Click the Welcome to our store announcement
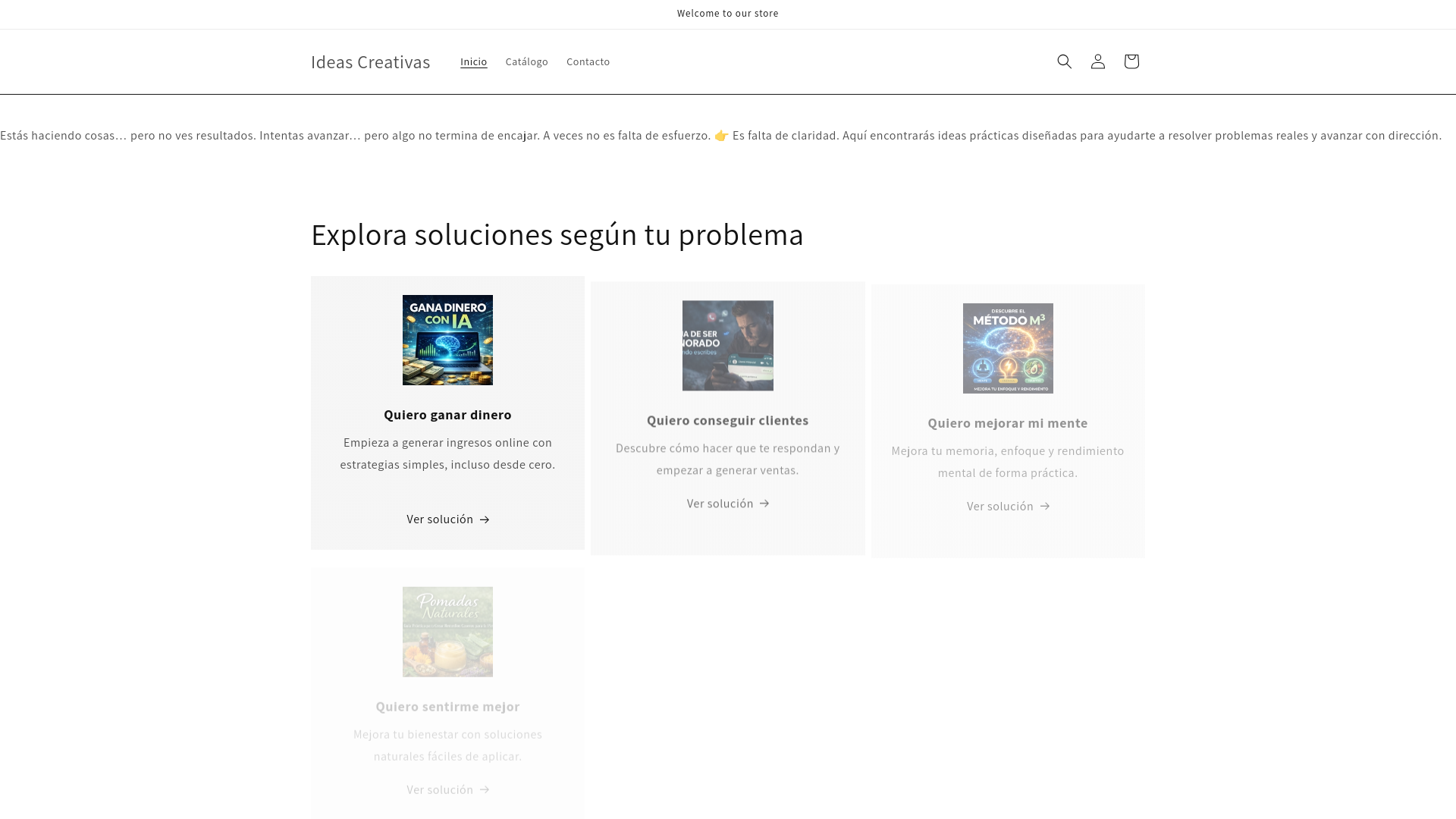 click(x=728, y=14)
